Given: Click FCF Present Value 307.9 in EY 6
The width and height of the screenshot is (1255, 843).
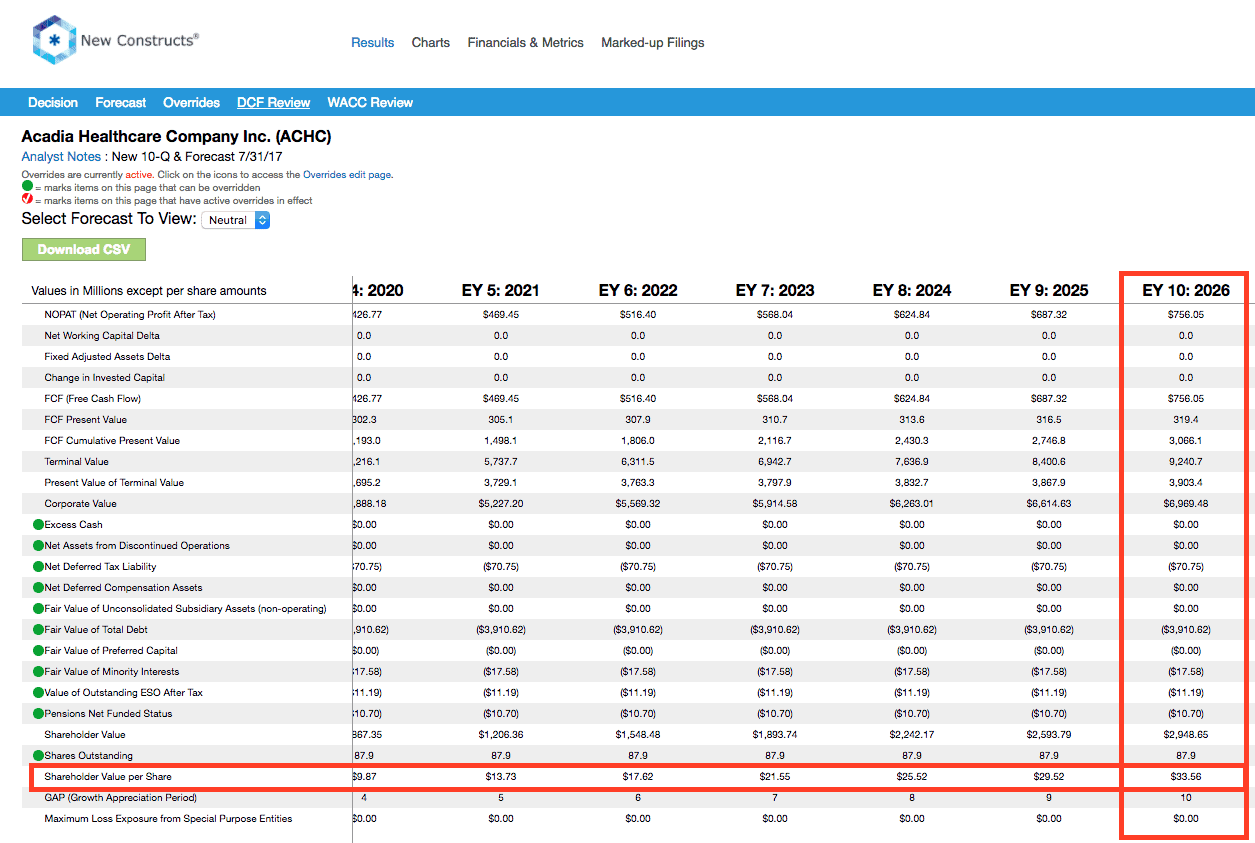Looking at the screenshot, I should click(638, 420).
